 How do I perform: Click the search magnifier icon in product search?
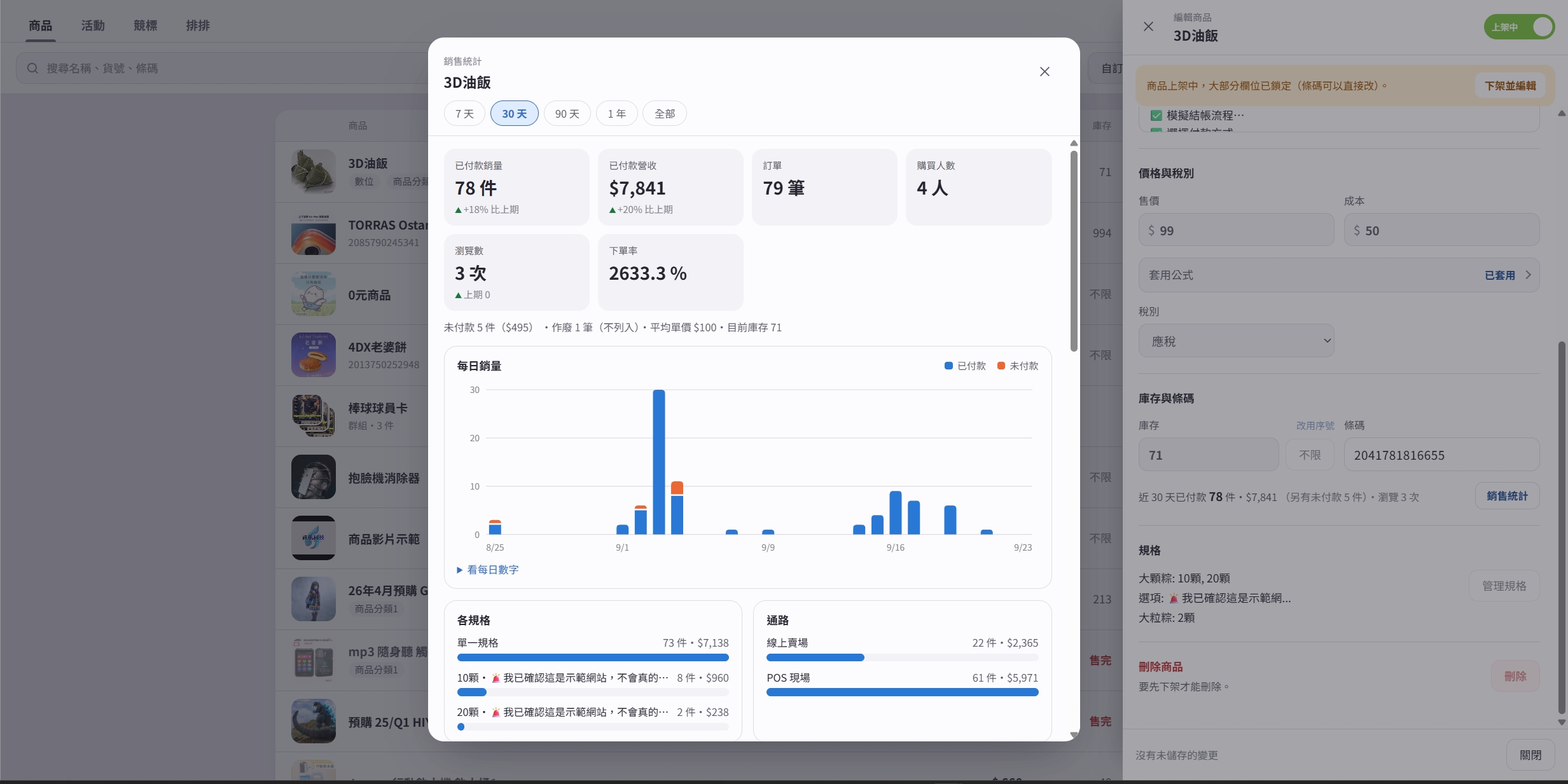[32, 68]
